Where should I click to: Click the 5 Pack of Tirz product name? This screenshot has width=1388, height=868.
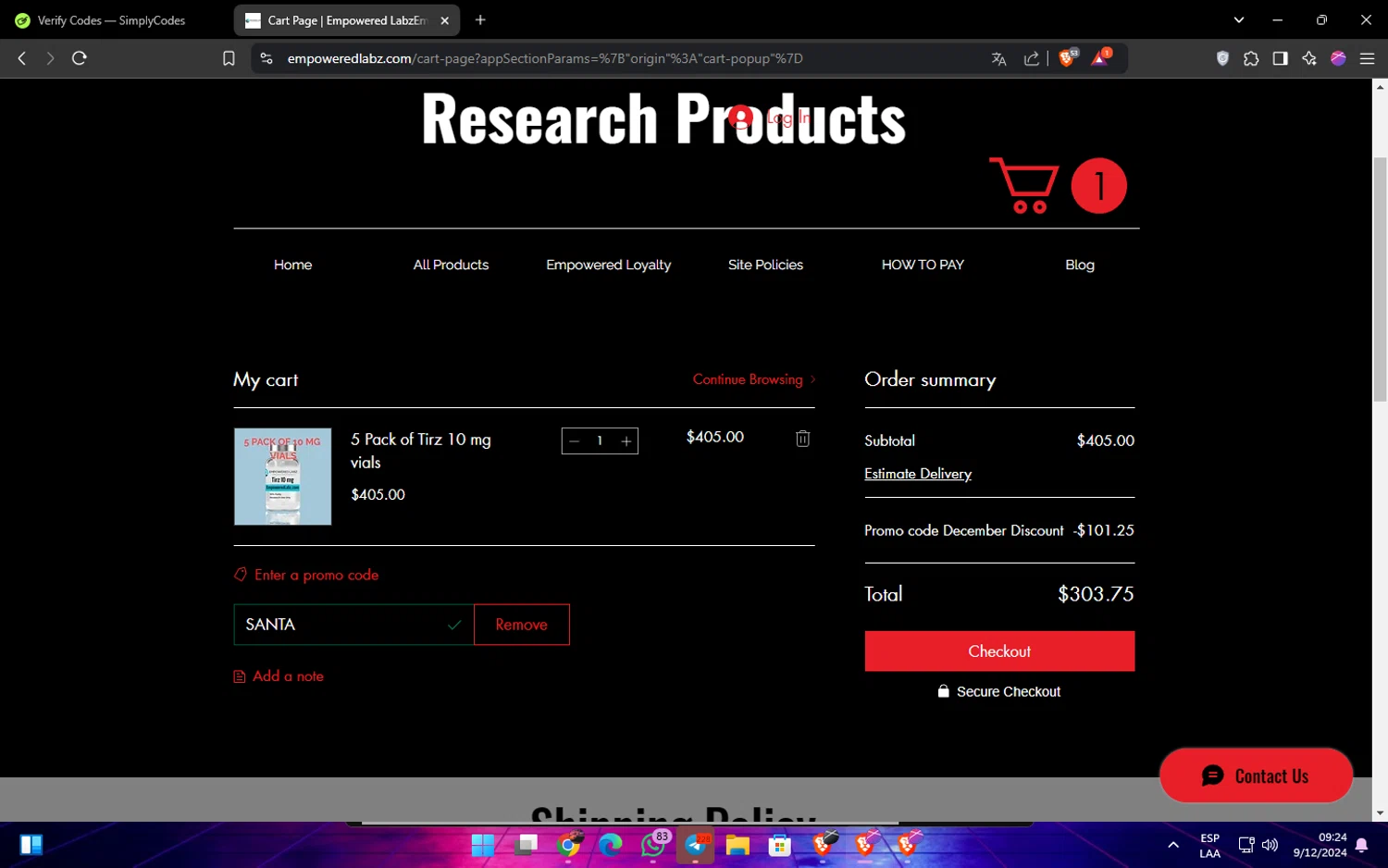coord(421,451)
